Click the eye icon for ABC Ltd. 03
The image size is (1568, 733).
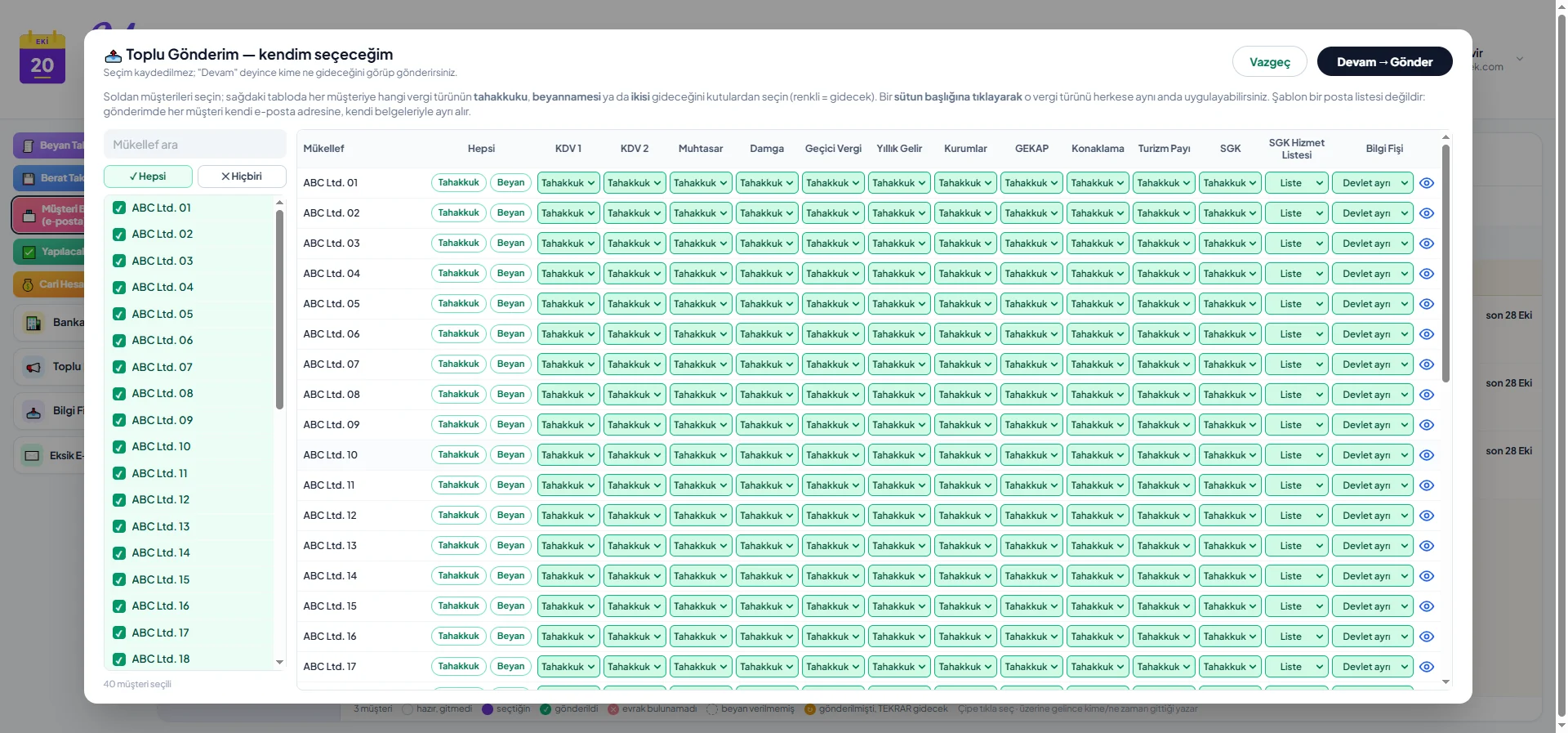pyautogui.click(x=1427, y=244)
